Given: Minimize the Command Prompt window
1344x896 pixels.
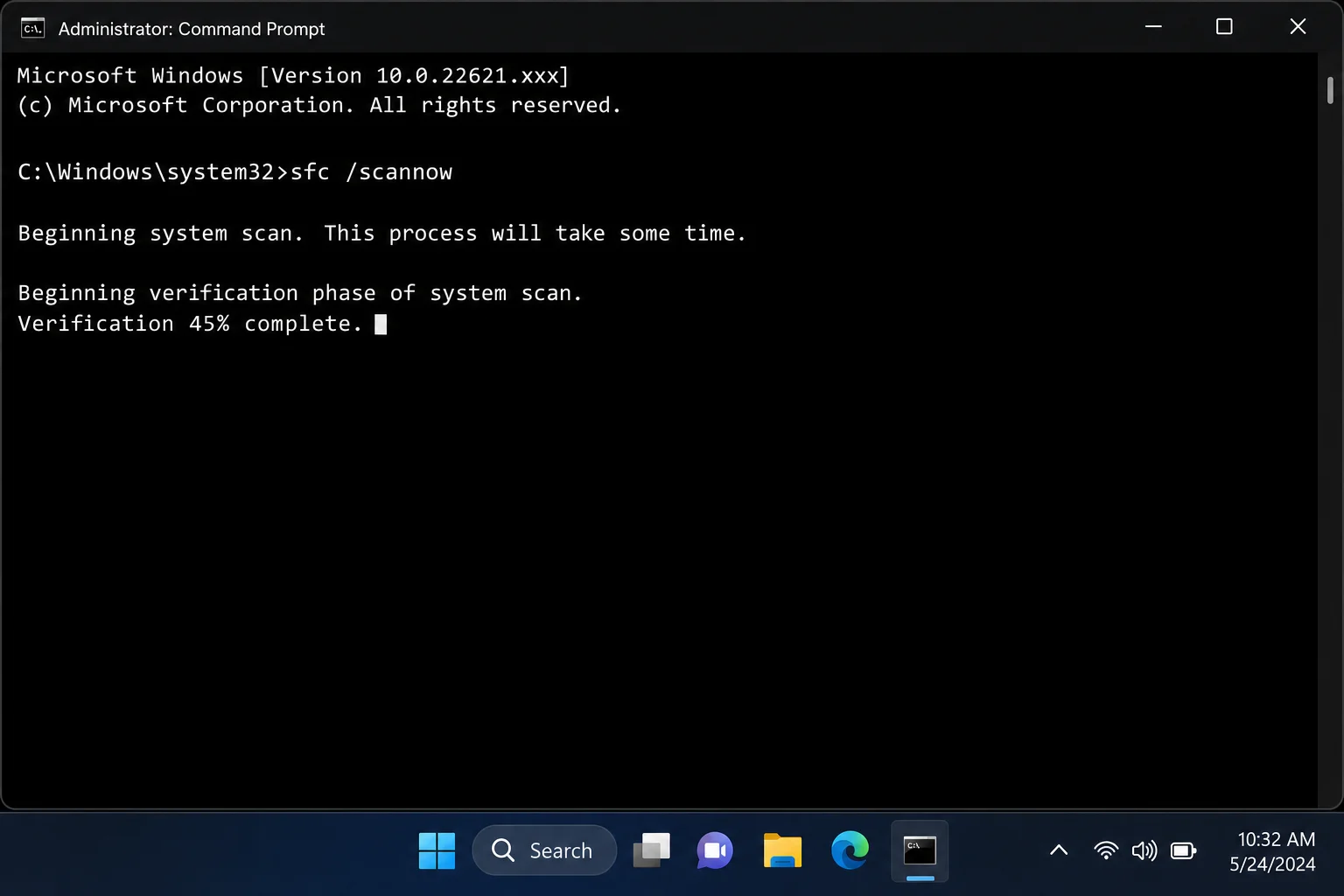Looking at the screenshot, I should 1153,27.
